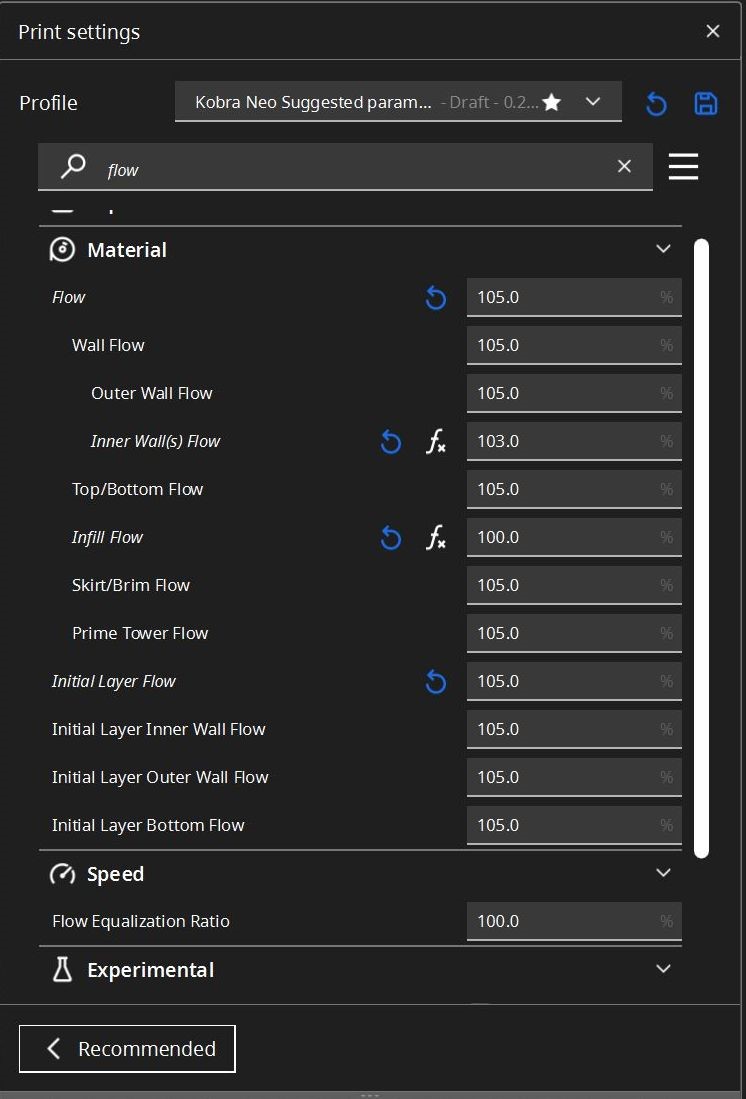Close the Print settings panel
Viewport: 746px width, 1099px height.
(713, 32)
